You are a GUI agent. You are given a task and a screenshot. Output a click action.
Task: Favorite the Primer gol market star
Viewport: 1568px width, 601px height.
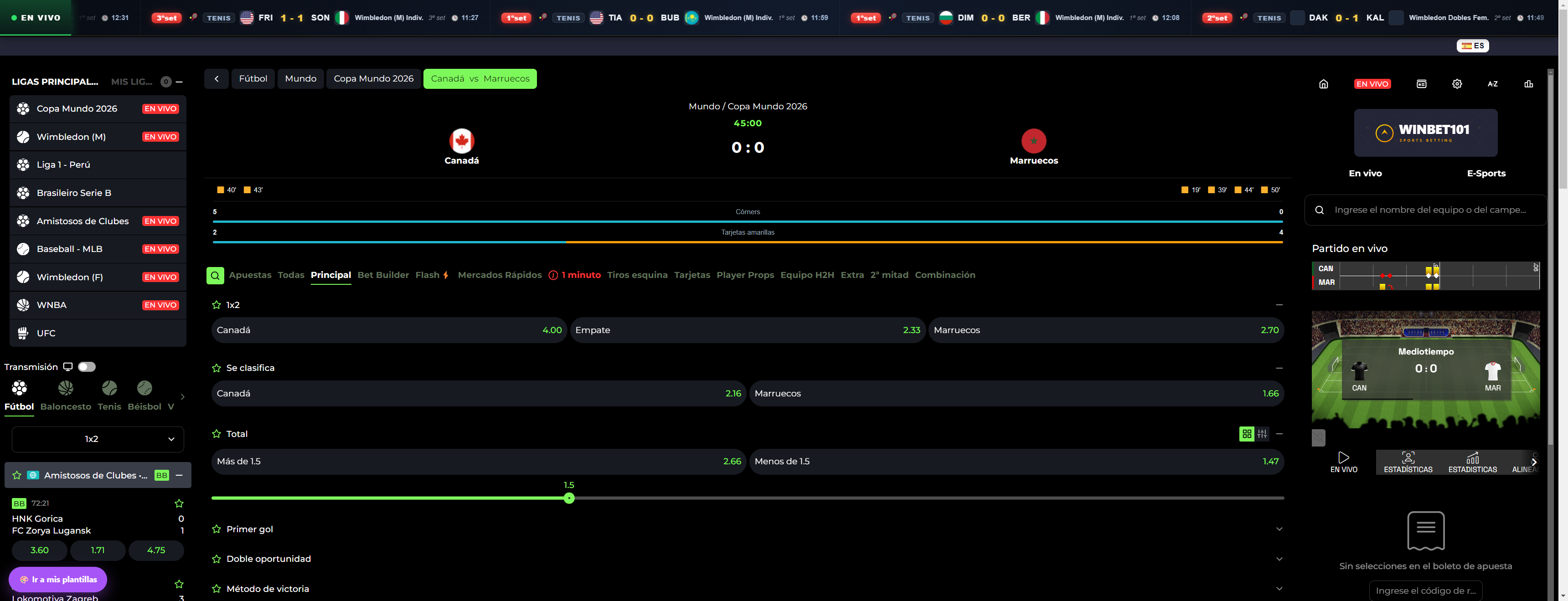click(216, 529)
